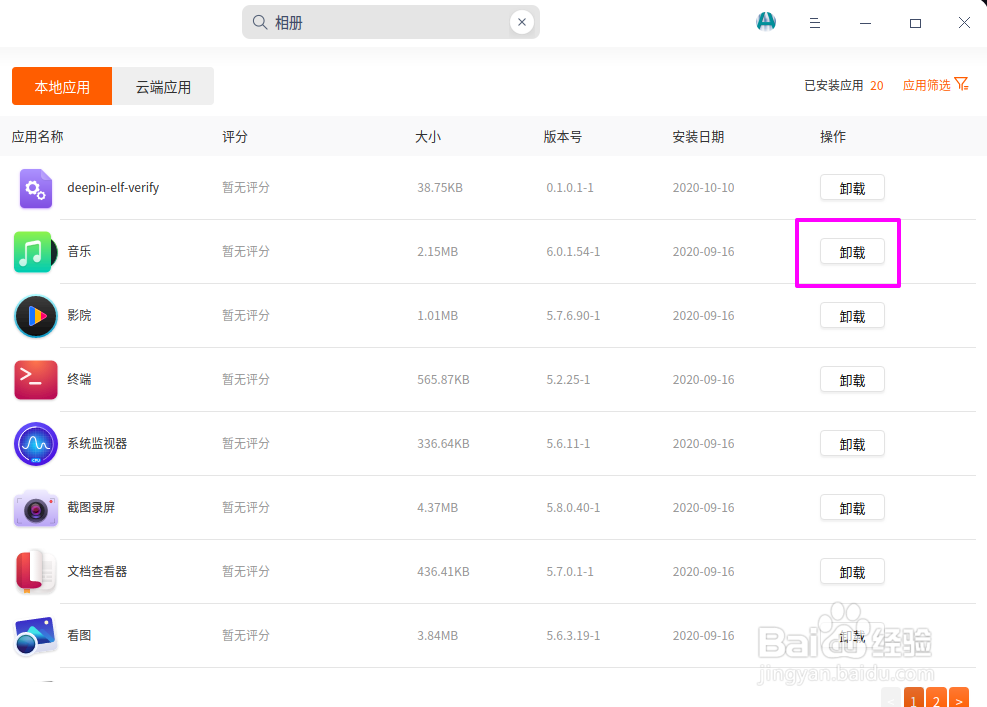This screenshot has height=707, width=987.
Task: Clear the search box text
Action: [x=521, y=22]
